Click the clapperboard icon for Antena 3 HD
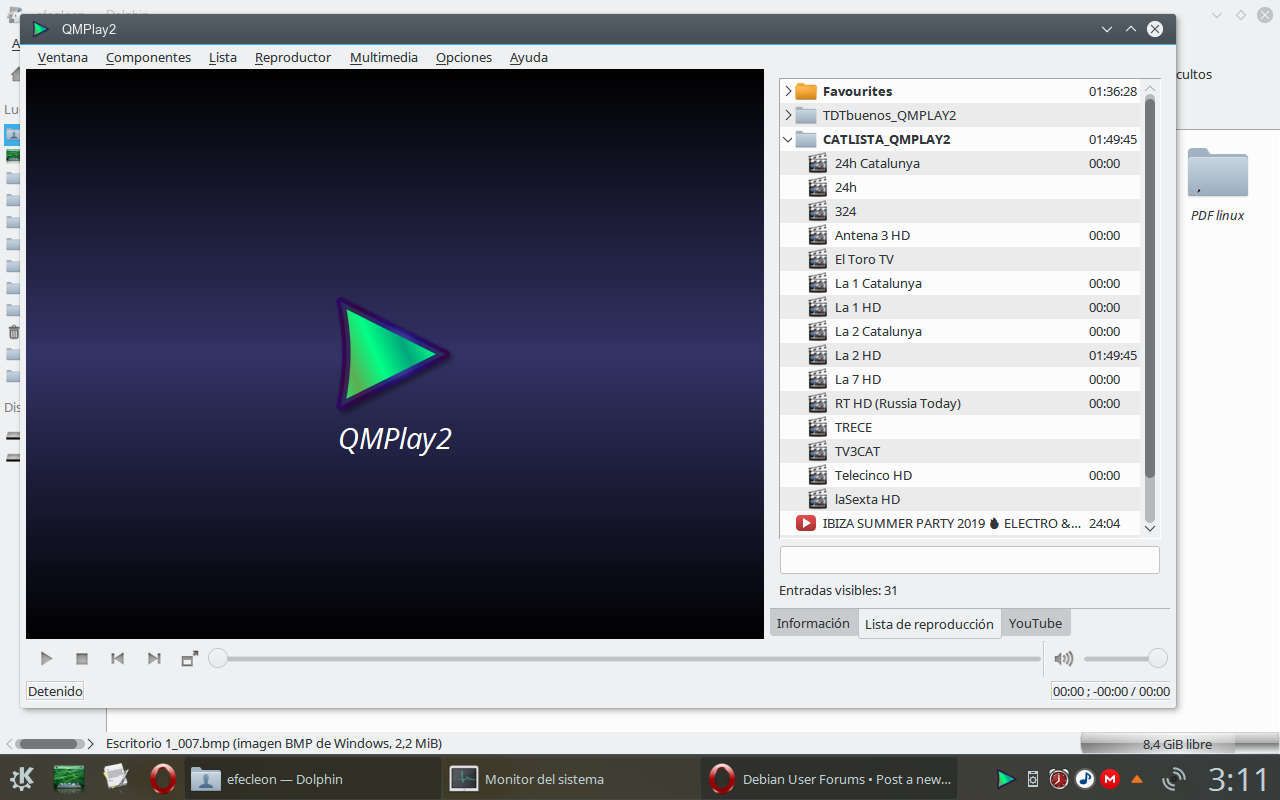The height and width of the screenshot is (800, 1280). 818,235
